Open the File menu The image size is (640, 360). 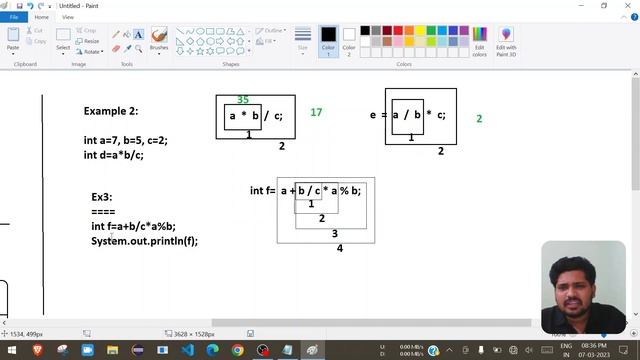(x=14, y=17)
